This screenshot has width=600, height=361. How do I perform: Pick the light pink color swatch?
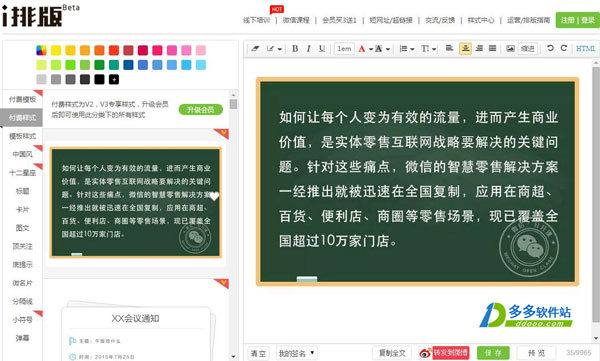[x=201, y=50]
